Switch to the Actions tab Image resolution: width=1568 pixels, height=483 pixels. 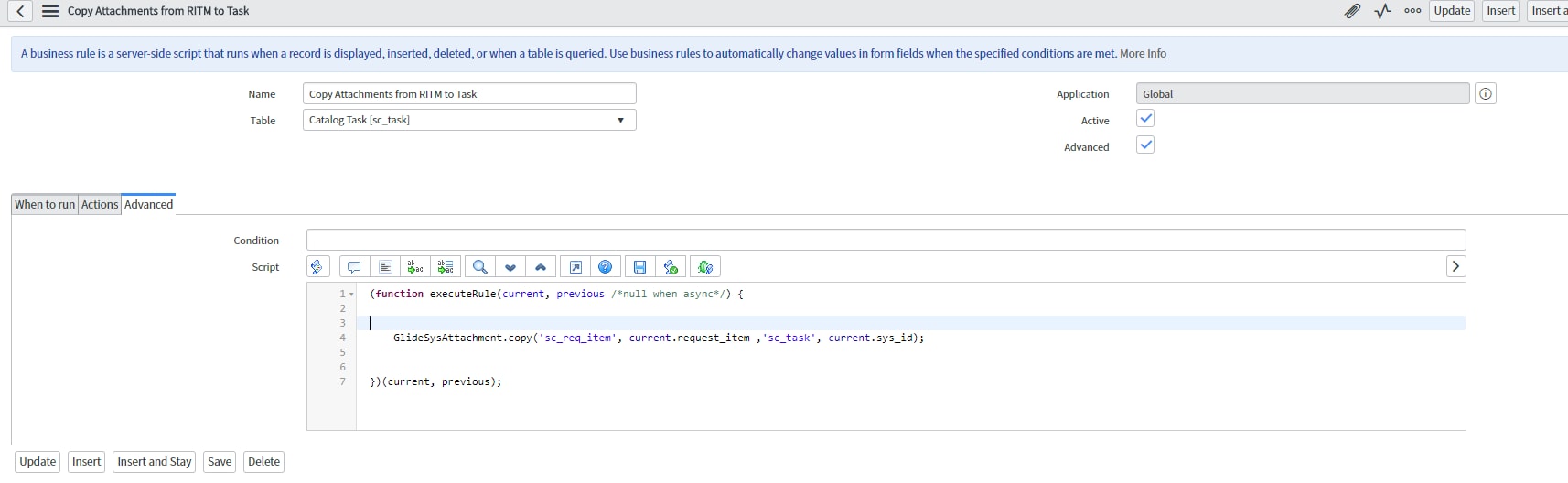(x=100, y=204)
